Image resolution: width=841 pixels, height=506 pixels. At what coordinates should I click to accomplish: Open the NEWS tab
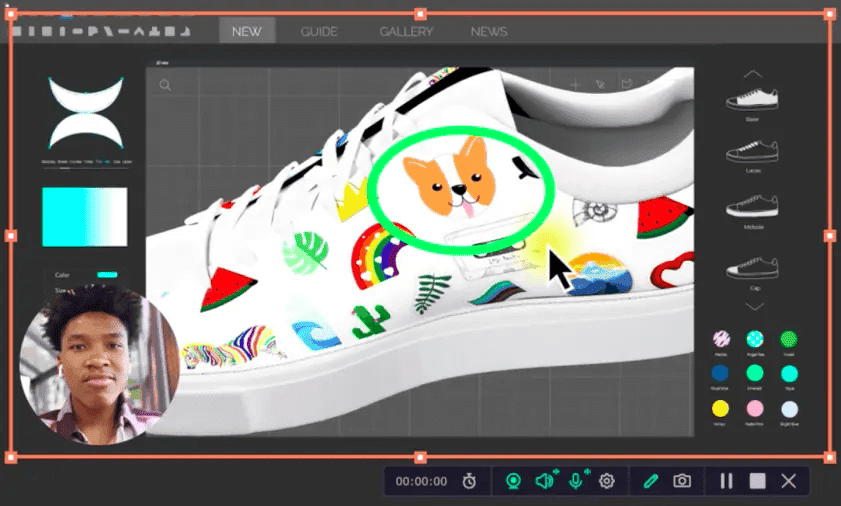pos(489,32)
